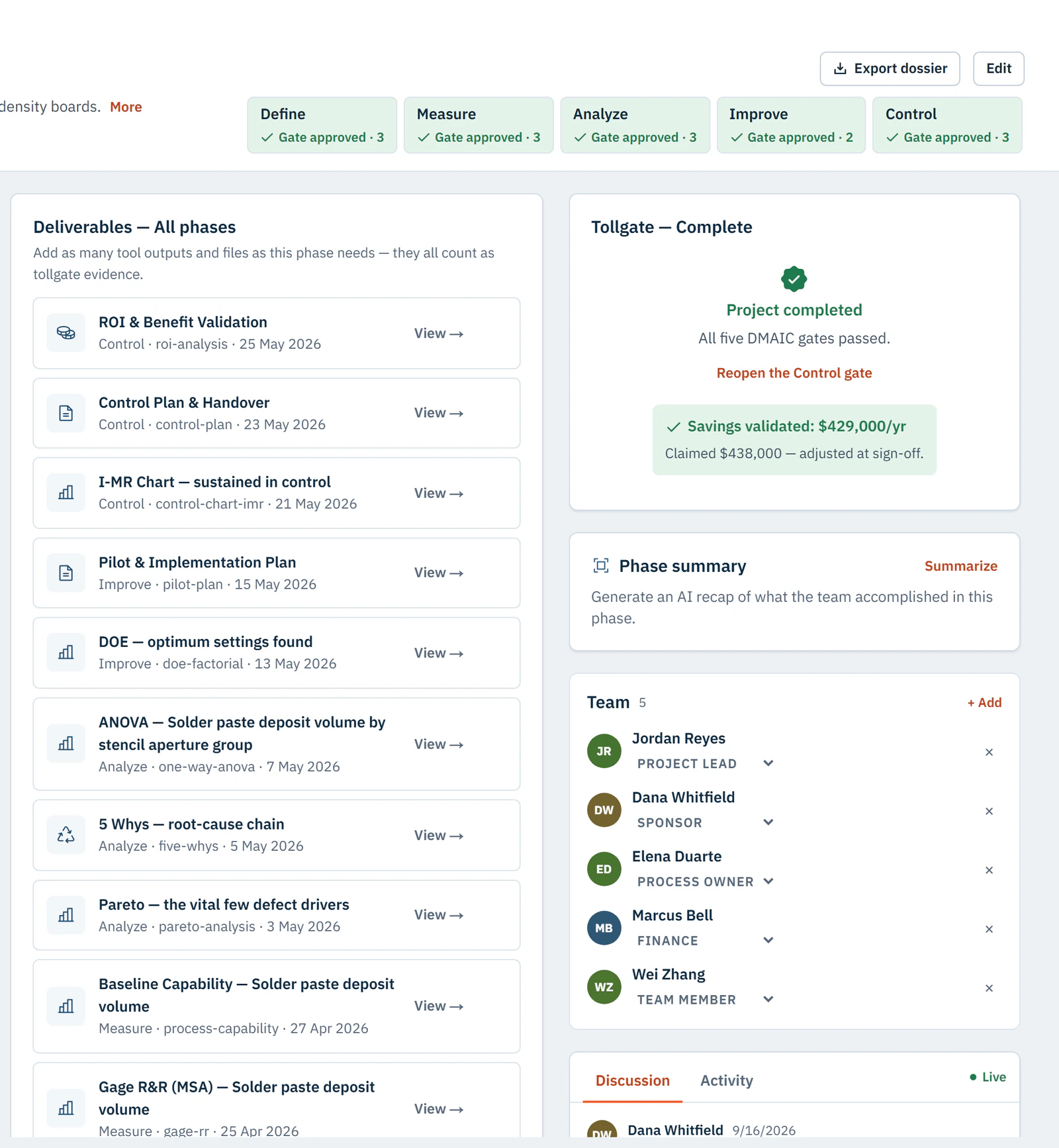Remove Marcus Bell using the X icon
The image size is (1059, 1148).
click(989, 929)
